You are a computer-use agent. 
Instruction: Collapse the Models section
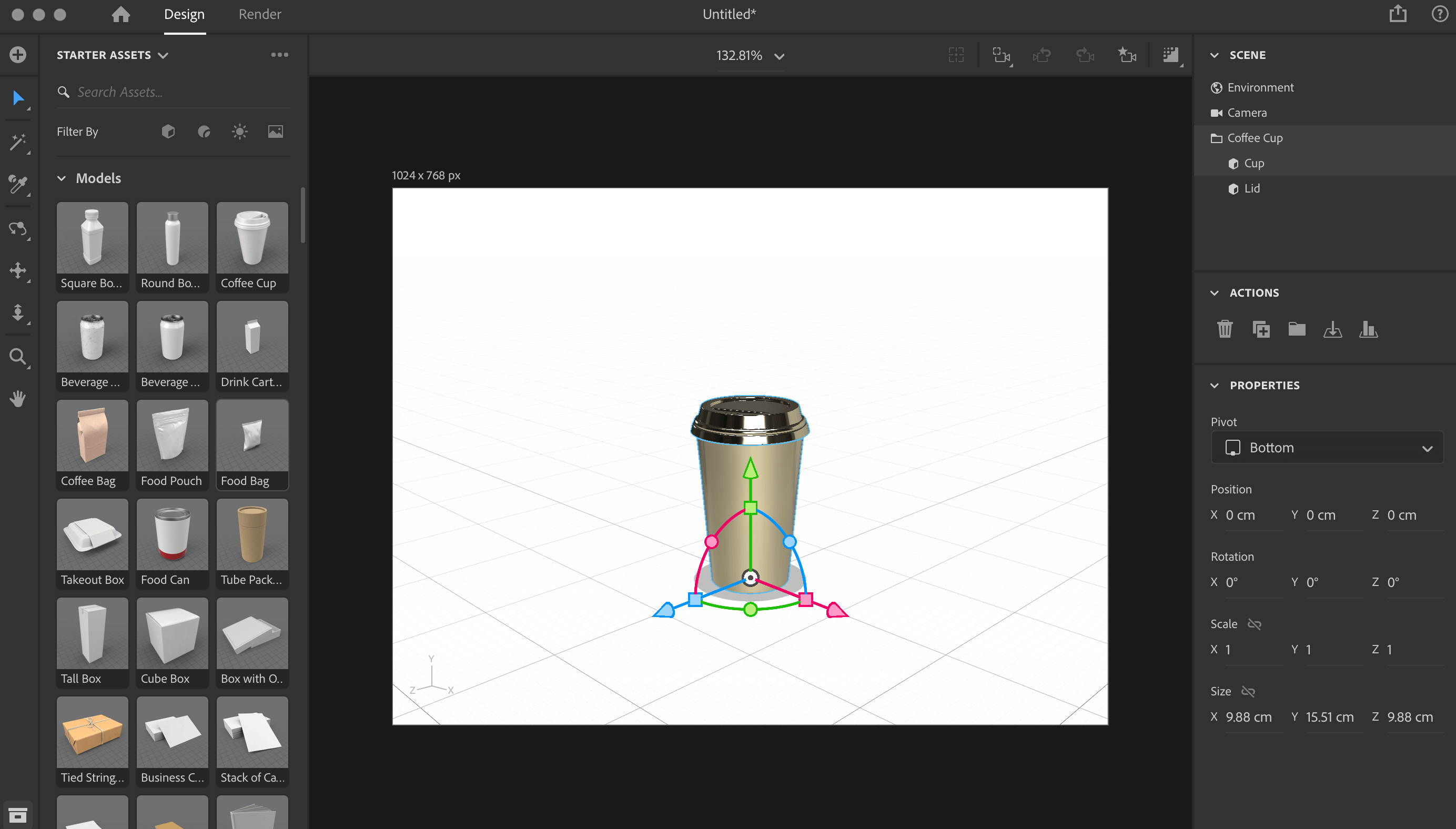click(62, 178)
